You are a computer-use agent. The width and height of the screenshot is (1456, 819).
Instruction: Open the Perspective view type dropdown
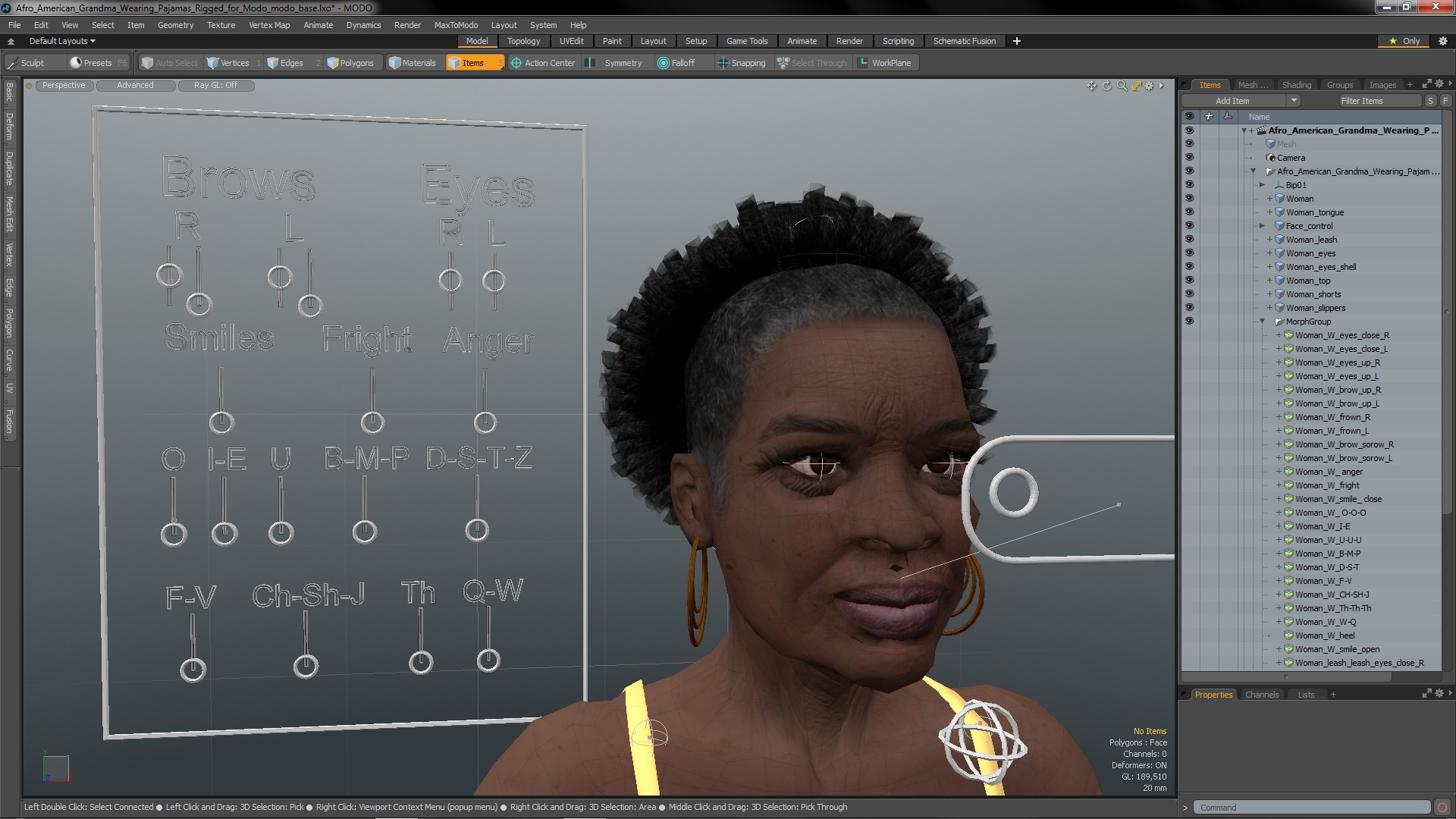pos(64,86)
